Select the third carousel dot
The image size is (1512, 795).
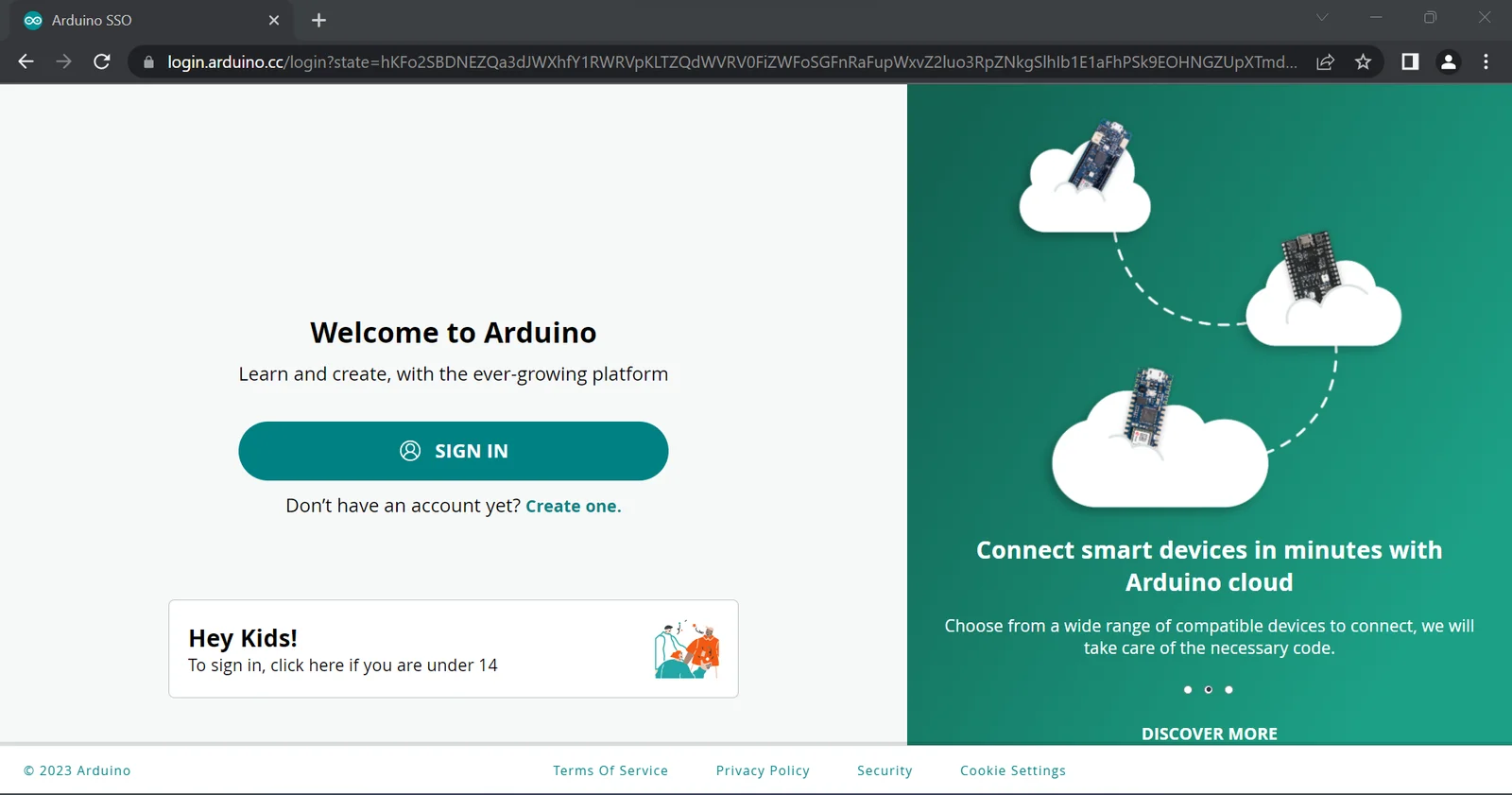point(1228,690)
